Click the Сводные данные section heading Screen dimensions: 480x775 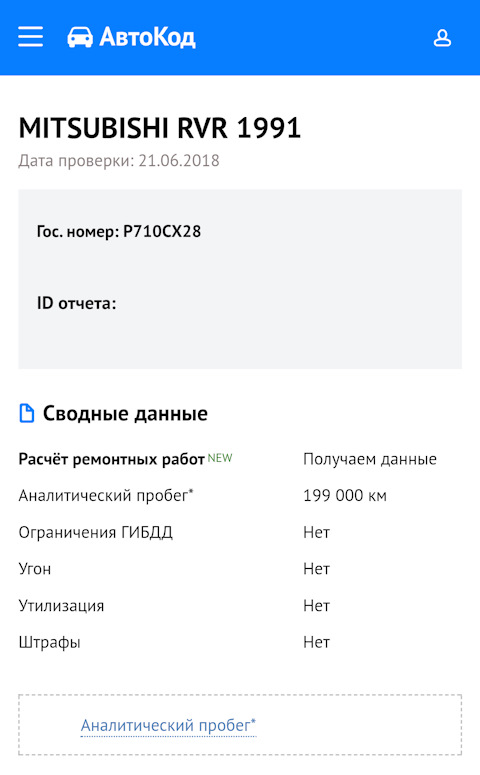(125, 413)
